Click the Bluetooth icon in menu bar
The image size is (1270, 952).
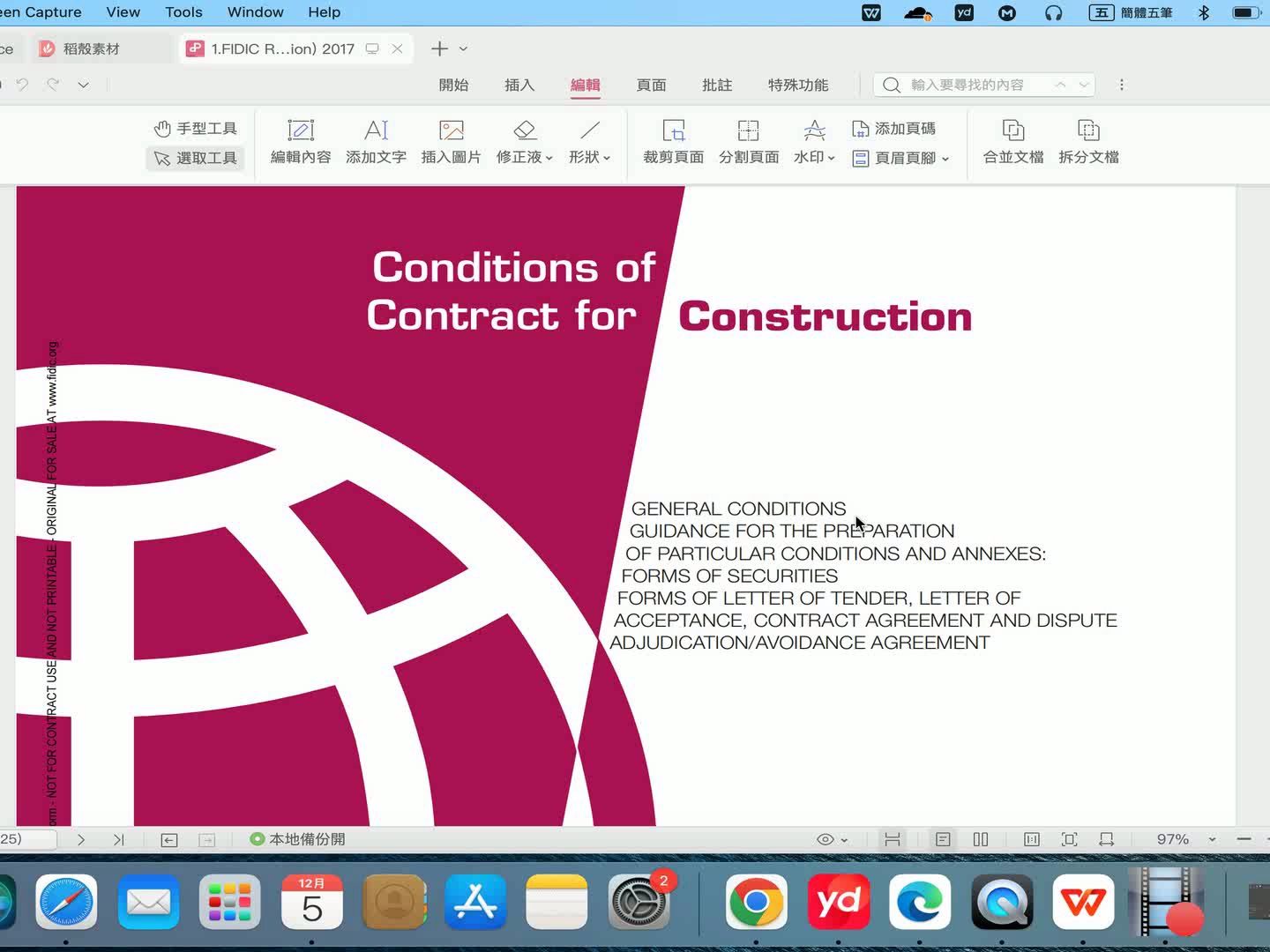1203,12
